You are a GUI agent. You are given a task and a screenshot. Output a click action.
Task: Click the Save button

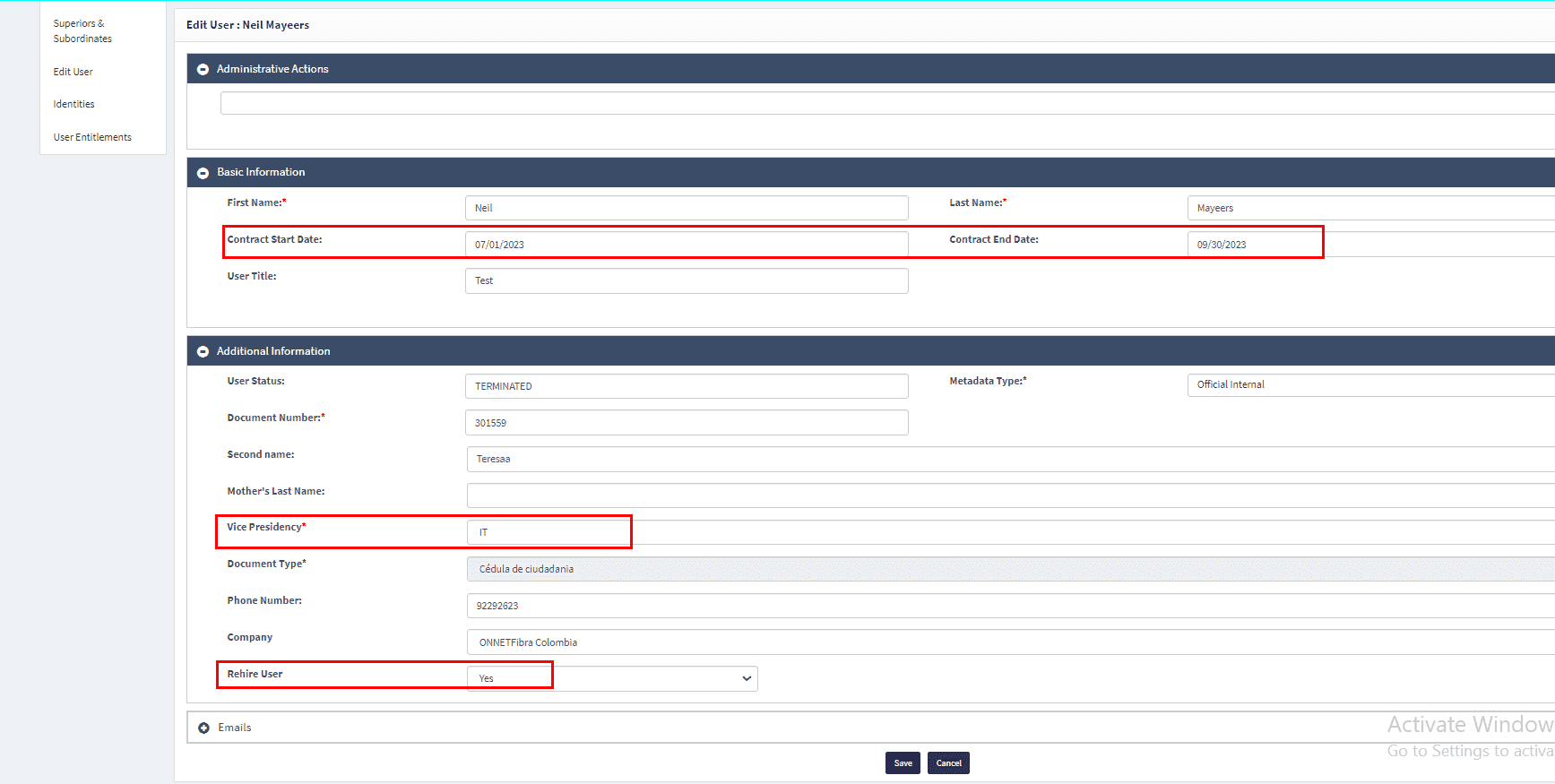pyautogui.click(x=903, y=763)
